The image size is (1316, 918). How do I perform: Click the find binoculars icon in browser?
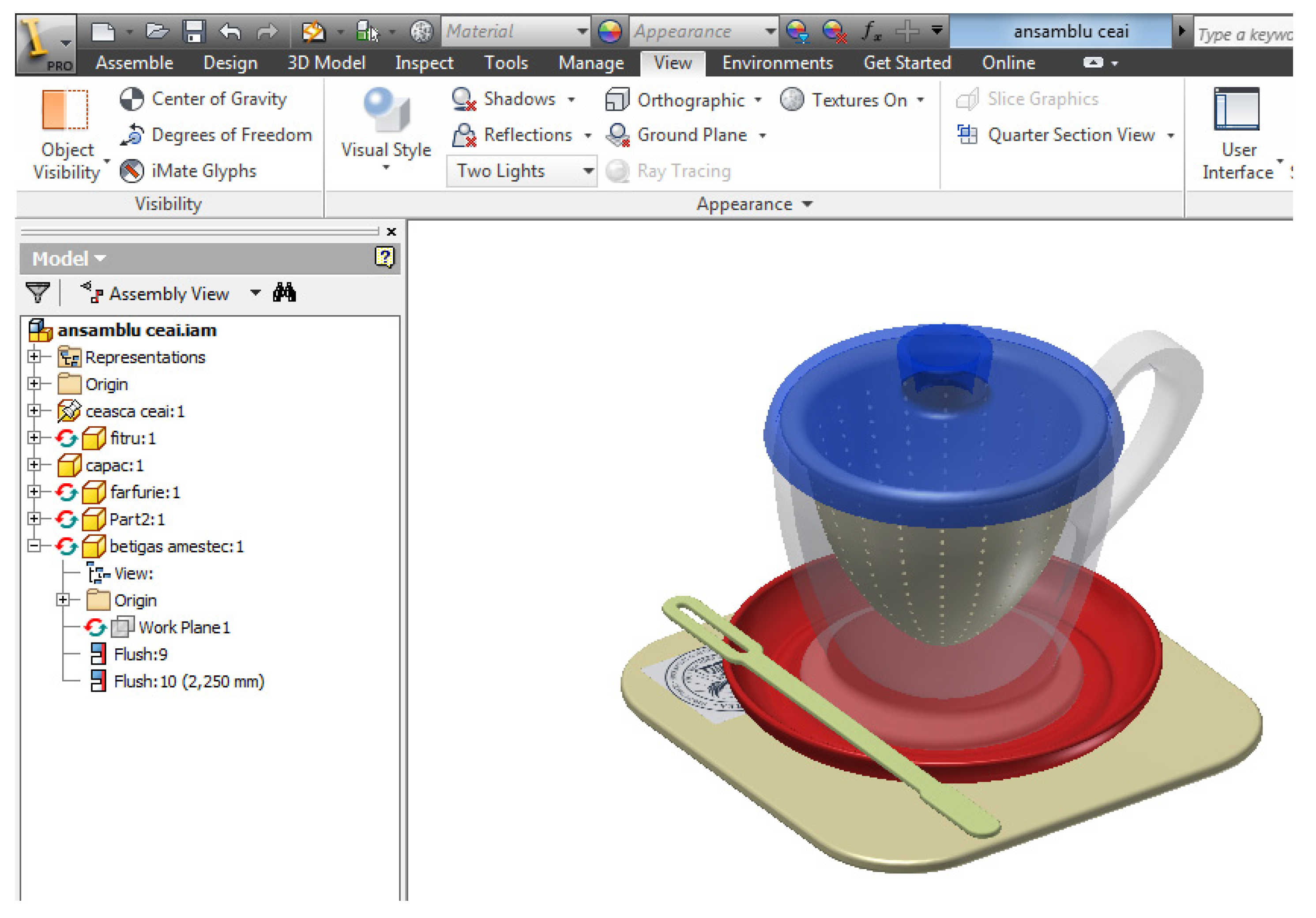pyautogui.click(x=284, y=293)
